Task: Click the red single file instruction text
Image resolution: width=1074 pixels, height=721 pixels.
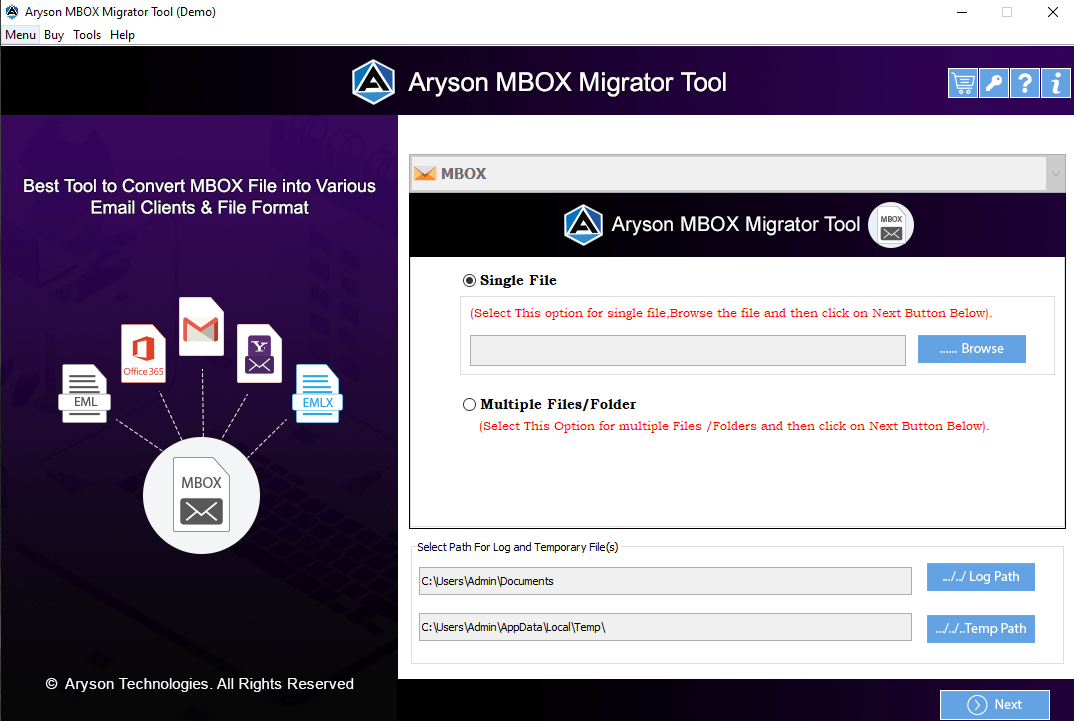Action: [x=731, y=314]
